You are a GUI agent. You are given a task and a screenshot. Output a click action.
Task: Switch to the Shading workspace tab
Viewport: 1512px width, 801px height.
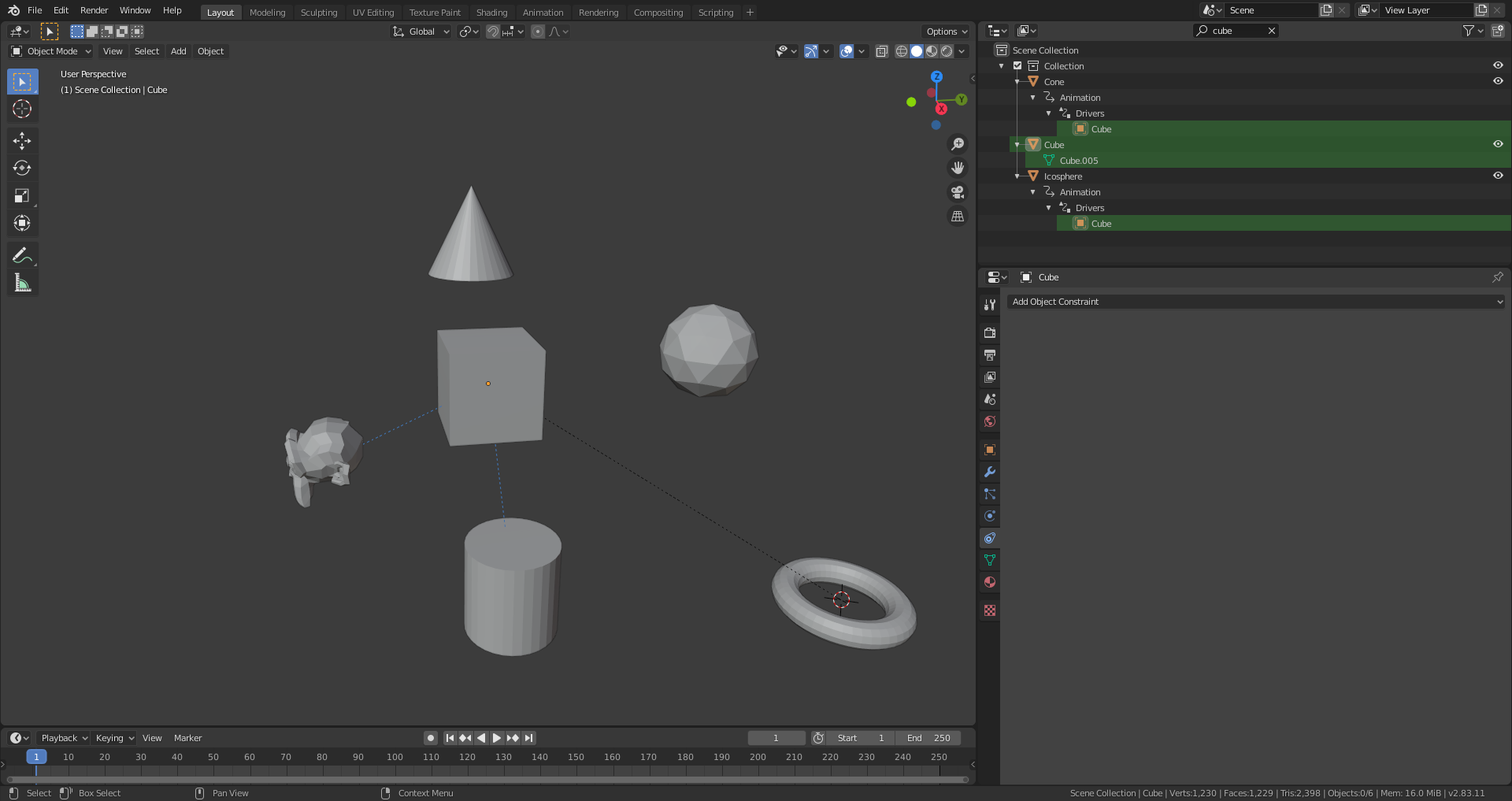491,12
